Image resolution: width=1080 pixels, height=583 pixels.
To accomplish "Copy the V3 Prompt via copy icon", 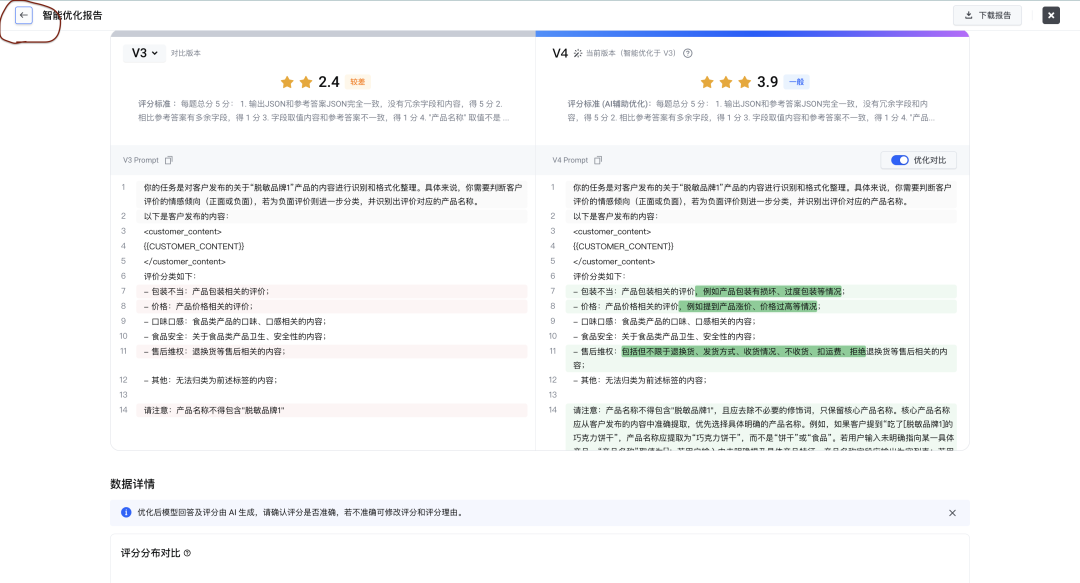I will (x=169, y=160).
